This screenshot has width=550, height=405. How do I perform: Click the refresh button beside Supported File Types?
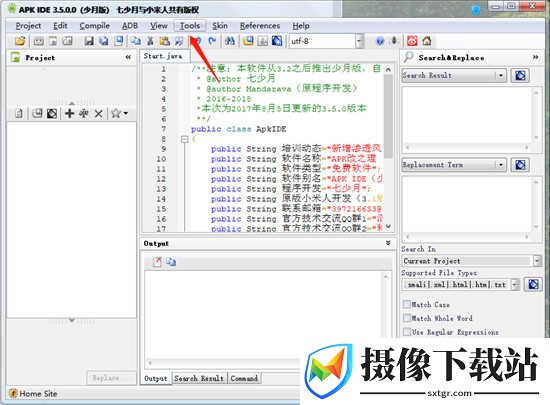coord(533,284)
